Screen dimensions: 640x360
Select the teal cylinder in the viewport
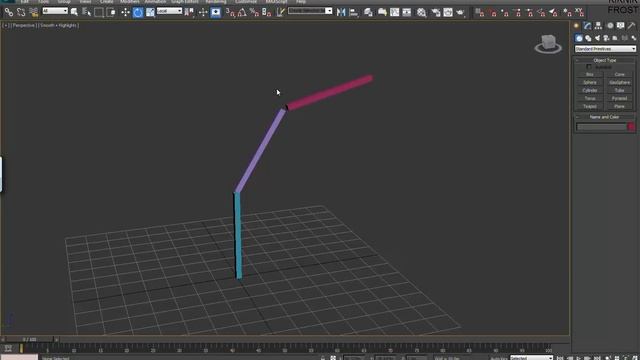238,236
